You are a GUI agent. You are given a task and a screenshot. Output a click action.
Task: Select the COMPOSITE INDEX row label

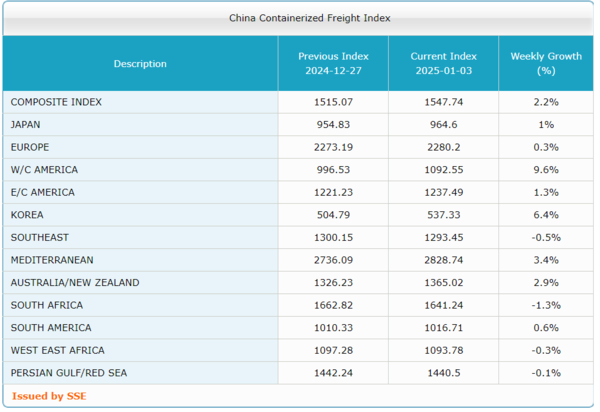pyautogui.click(x=56, y=102)
